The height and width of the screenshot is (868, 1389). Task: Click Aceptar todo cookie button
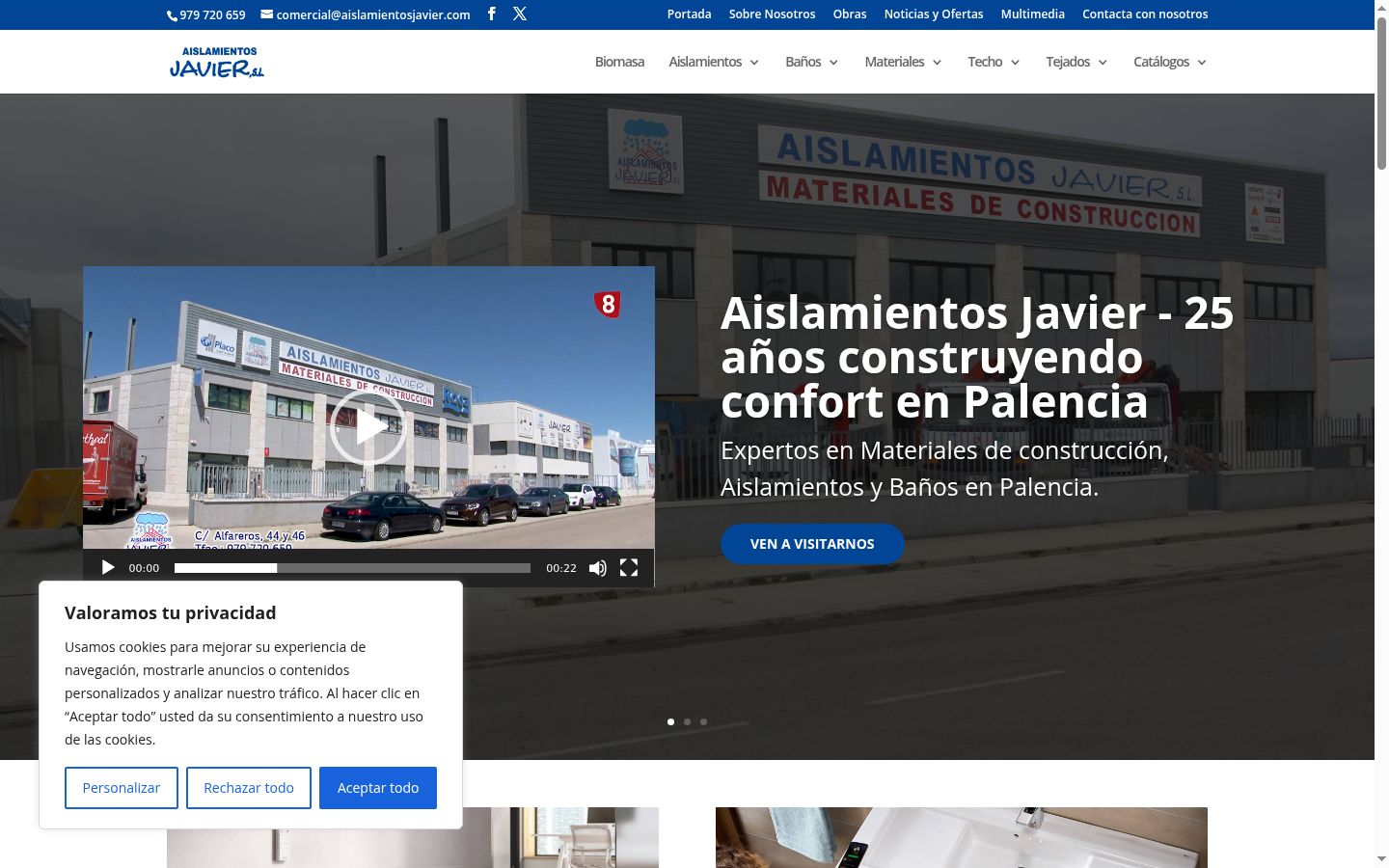[x=378, y=788]
